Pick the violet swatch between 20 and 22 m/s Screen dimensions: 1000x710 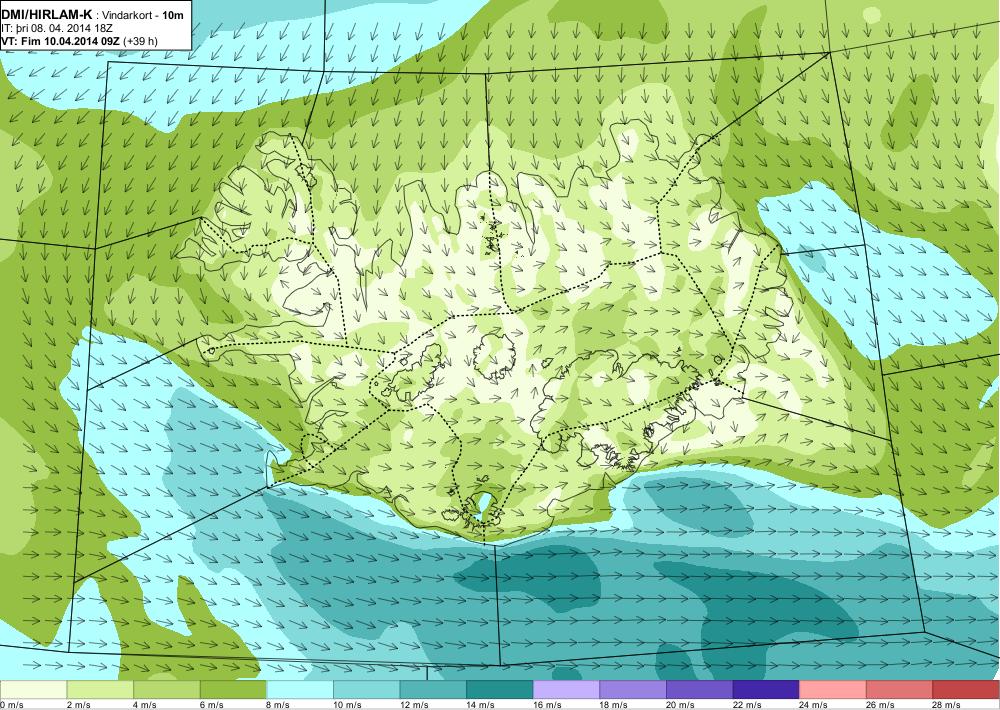(x=700, y=690)
